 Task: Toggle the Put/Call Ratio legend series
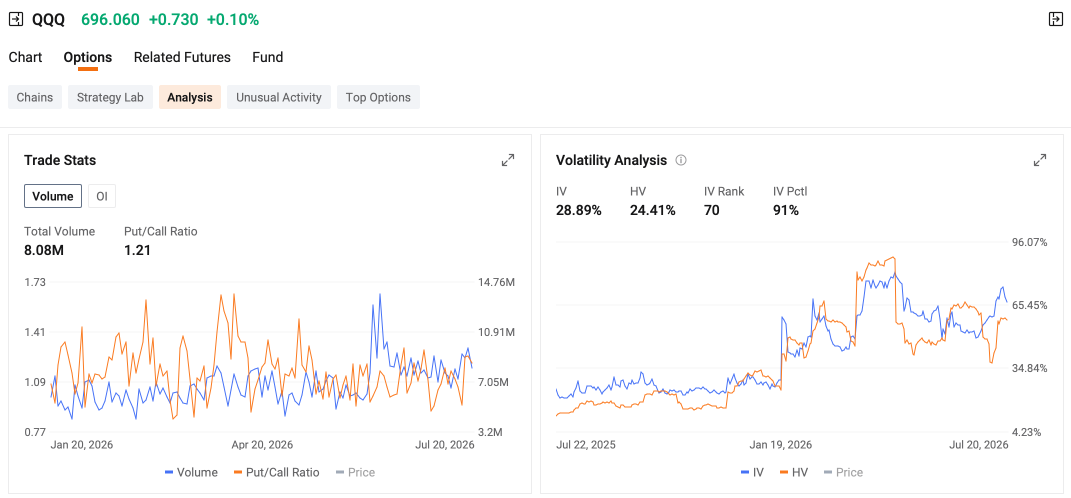[x=278, y=472]
